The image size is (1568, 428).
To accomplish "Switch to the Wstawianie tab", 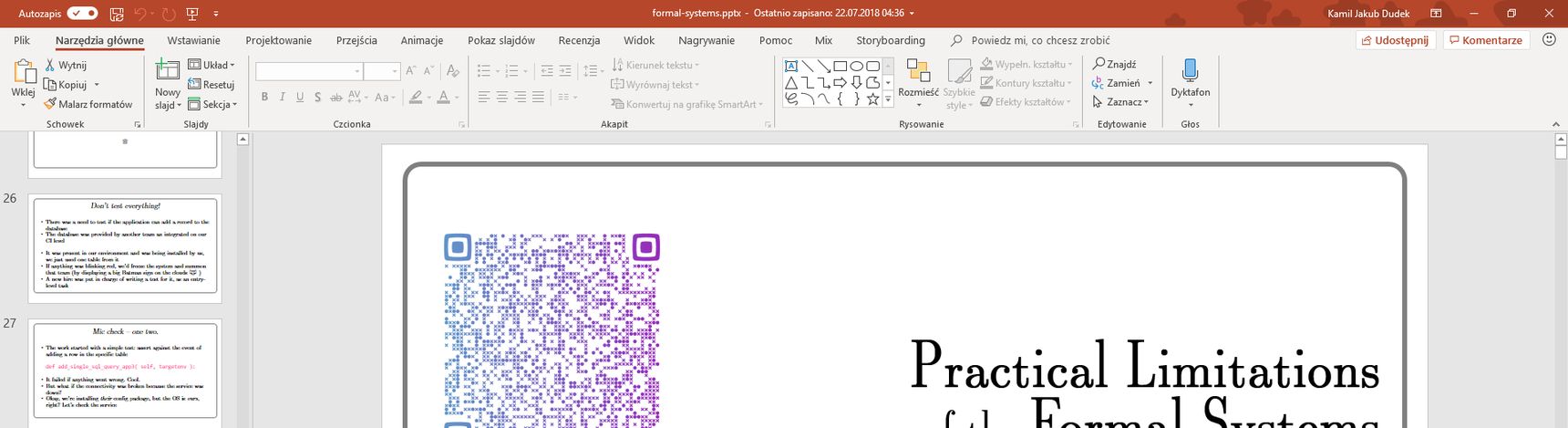I will pyautogui.click(x=193, y=40).
